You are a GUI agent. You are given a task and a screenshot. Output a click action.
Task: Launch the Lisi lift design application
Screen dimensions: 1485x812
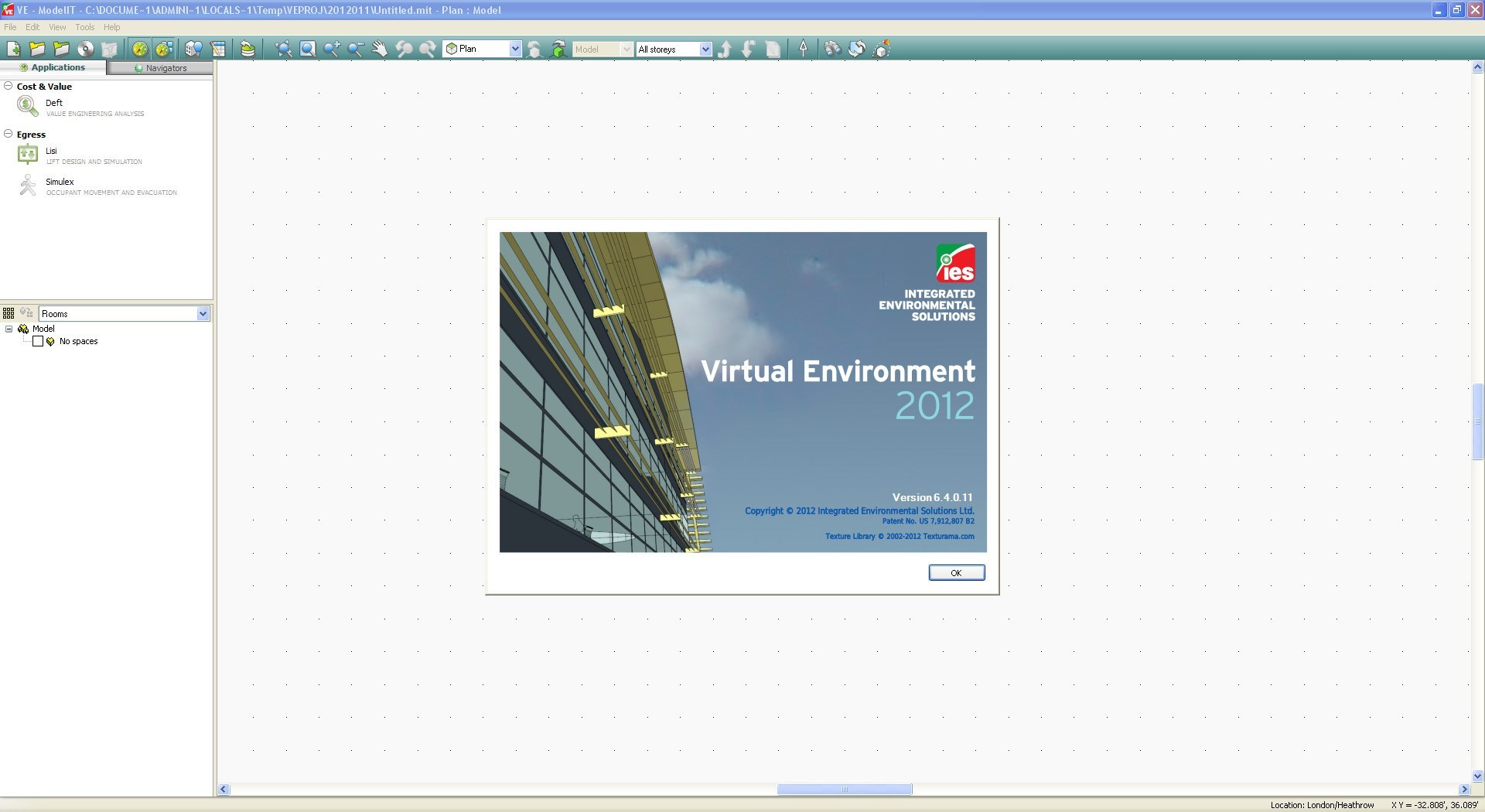[80, 155]
